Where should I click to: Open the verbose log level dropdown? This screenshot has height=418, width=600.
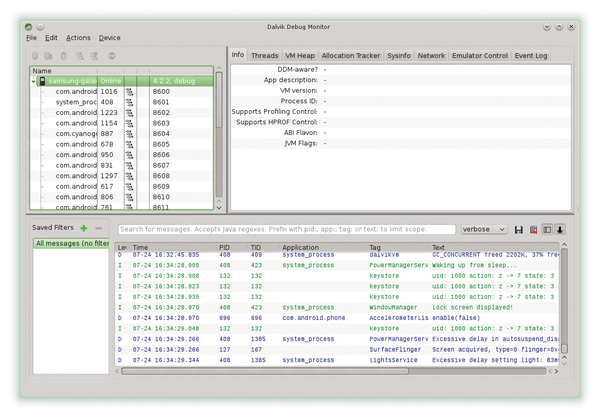(x=484, y=229)
